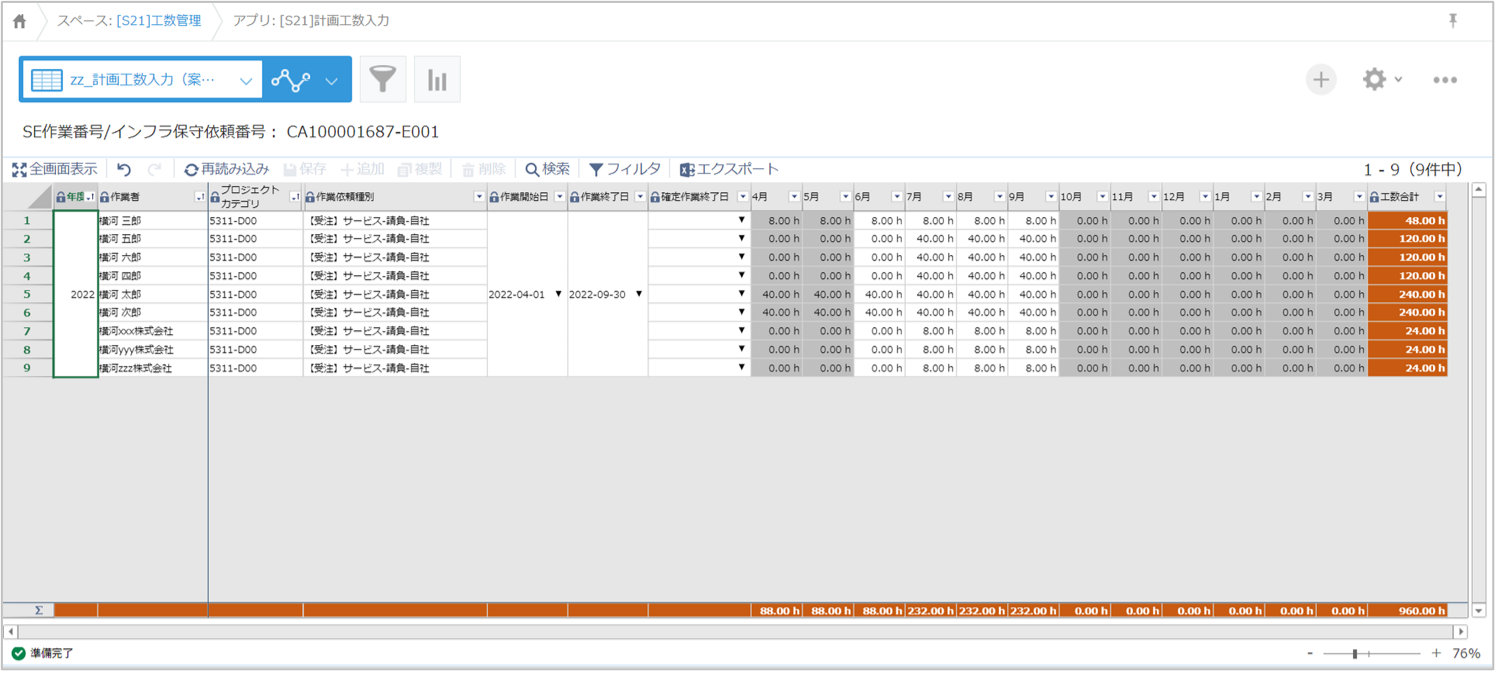Expand the zz_計画工数入力 view dropdown

click(246, 81)
